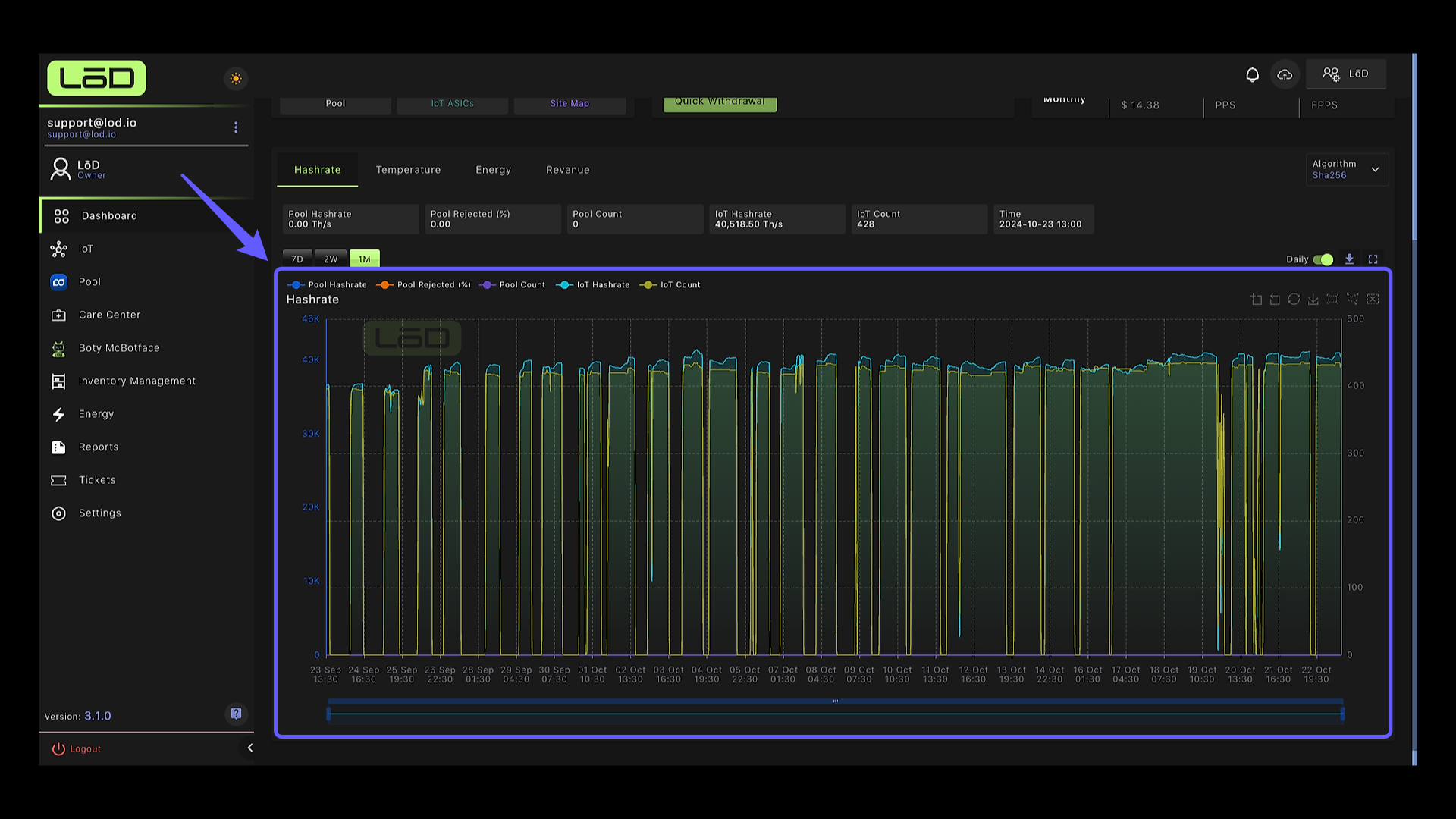Activate the chart zoom tool icon
The height and width of the screenshot is (819, 1456).
pos(1257,300)
